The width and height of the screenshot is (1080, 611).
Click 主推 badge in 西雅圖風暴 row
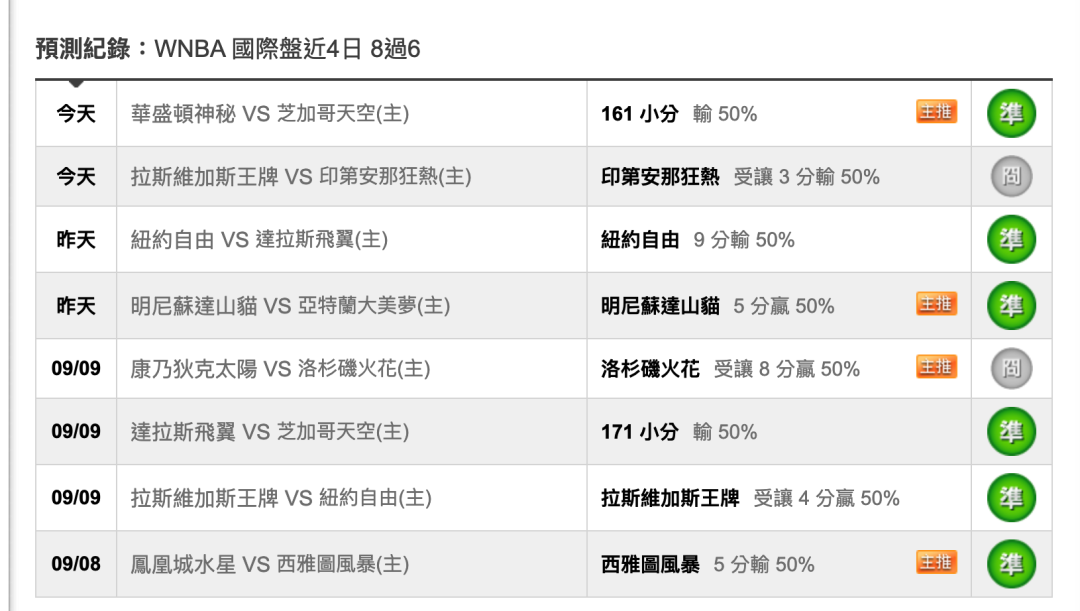[x=936, y=563]
